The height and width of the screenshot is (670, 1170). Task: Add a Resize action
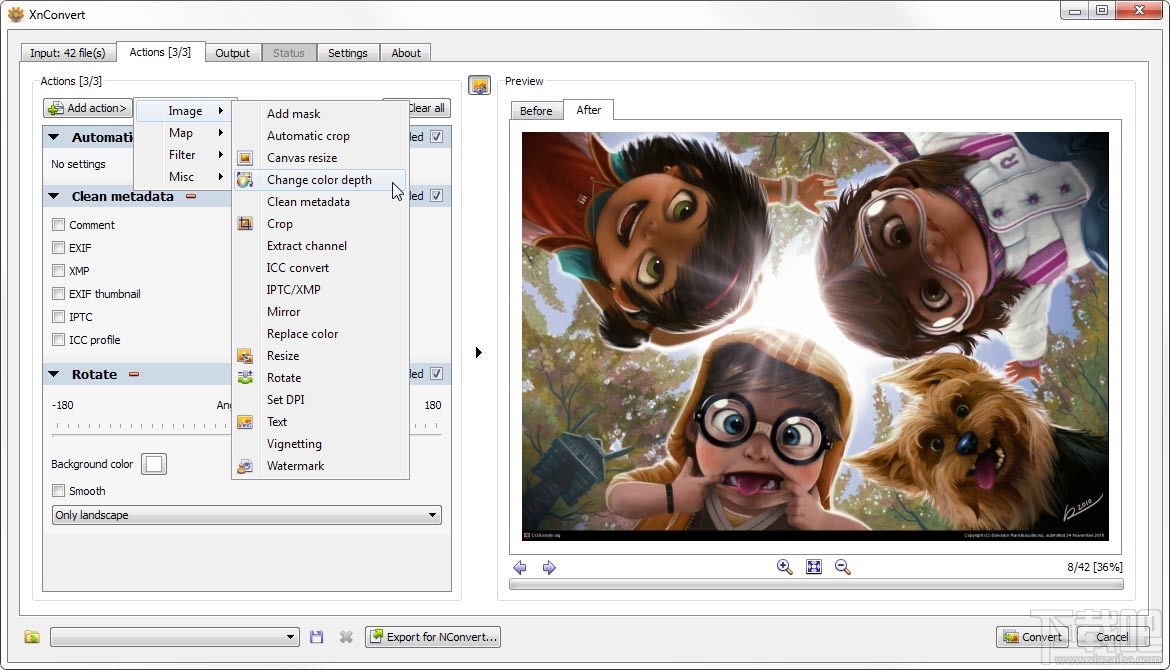283,355
